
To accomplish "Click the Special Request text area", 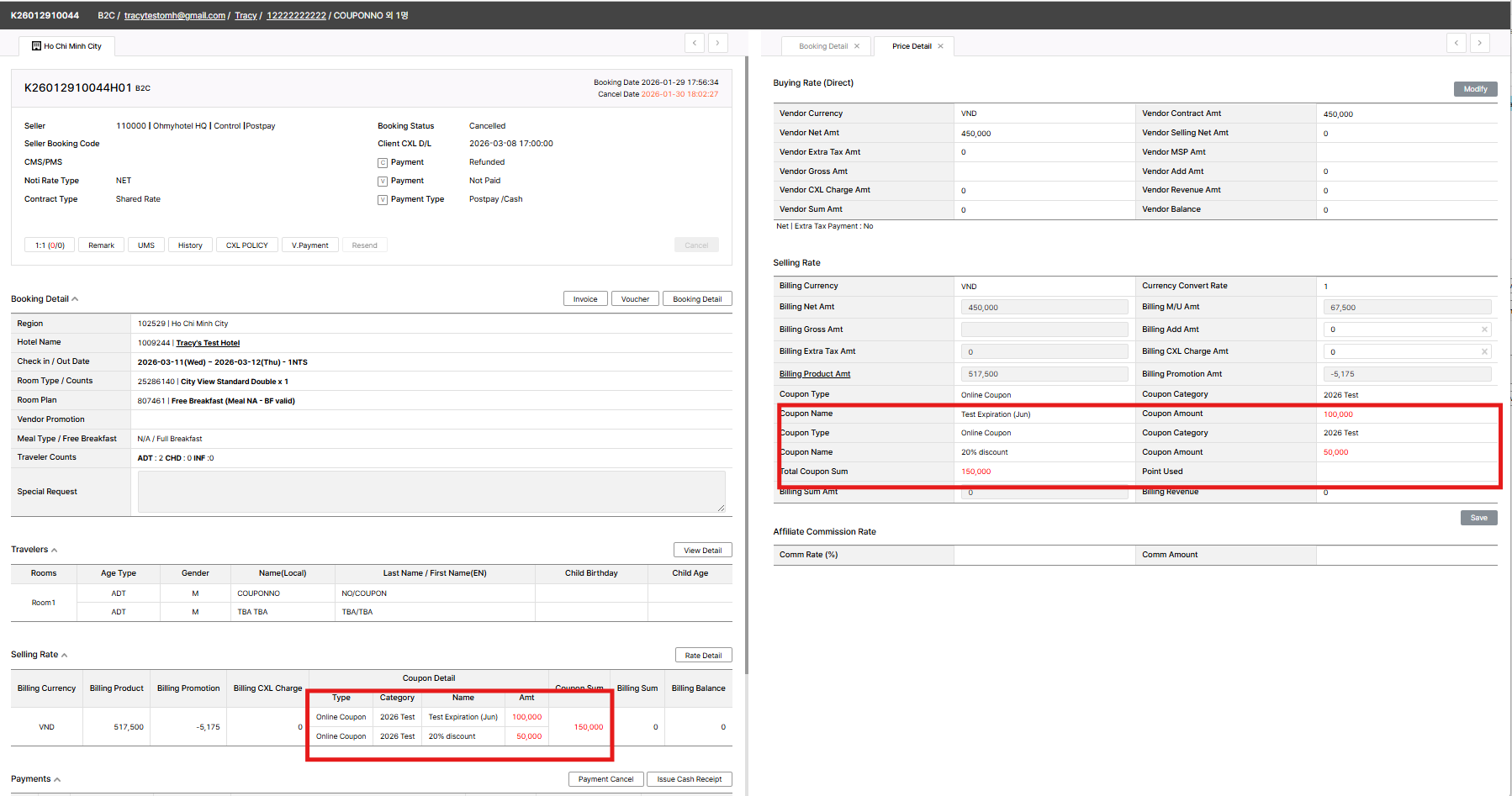I will [x=431, y=492].
